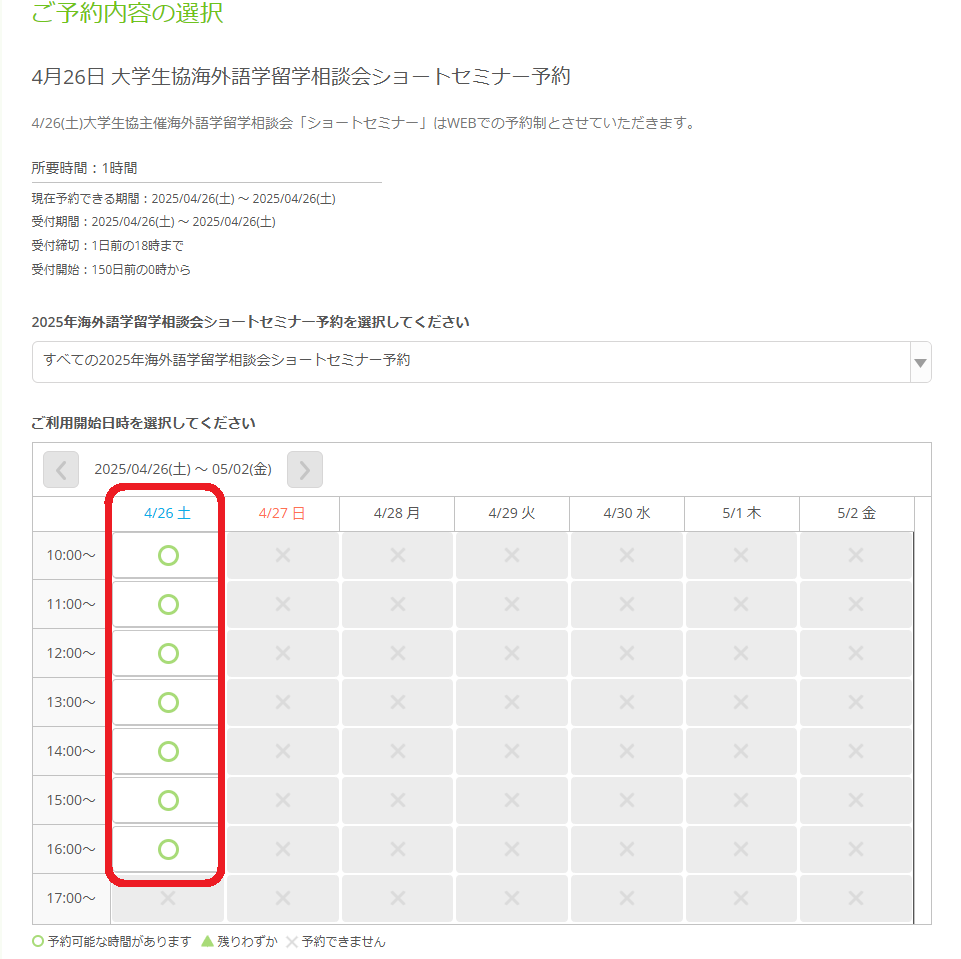
Task: Click the 13:00～ time row label
Action: tap(71, 702)
